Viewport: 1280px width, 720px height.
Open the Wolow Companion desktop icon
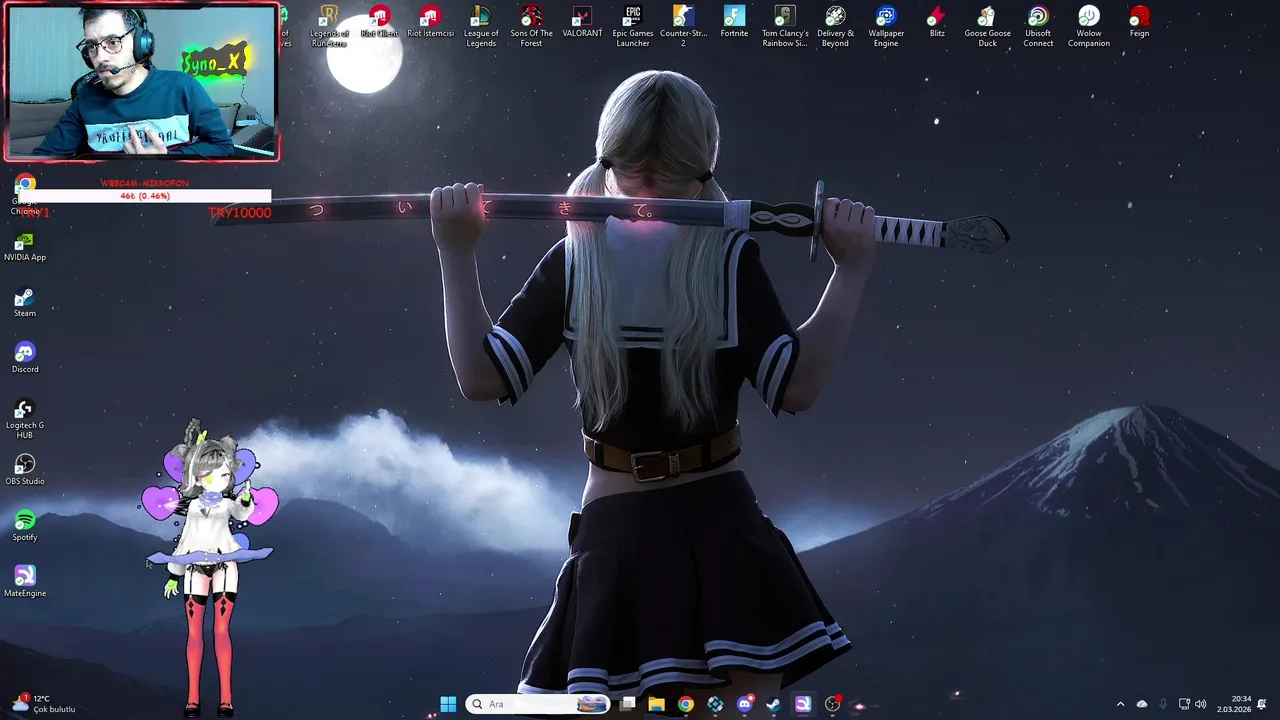1089,26
